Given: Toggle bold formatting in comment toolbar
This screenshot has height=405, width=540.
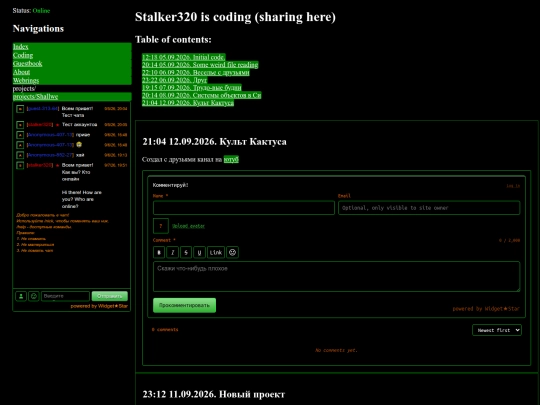Looking at the screenshot, I should click(x=159, y=252).
